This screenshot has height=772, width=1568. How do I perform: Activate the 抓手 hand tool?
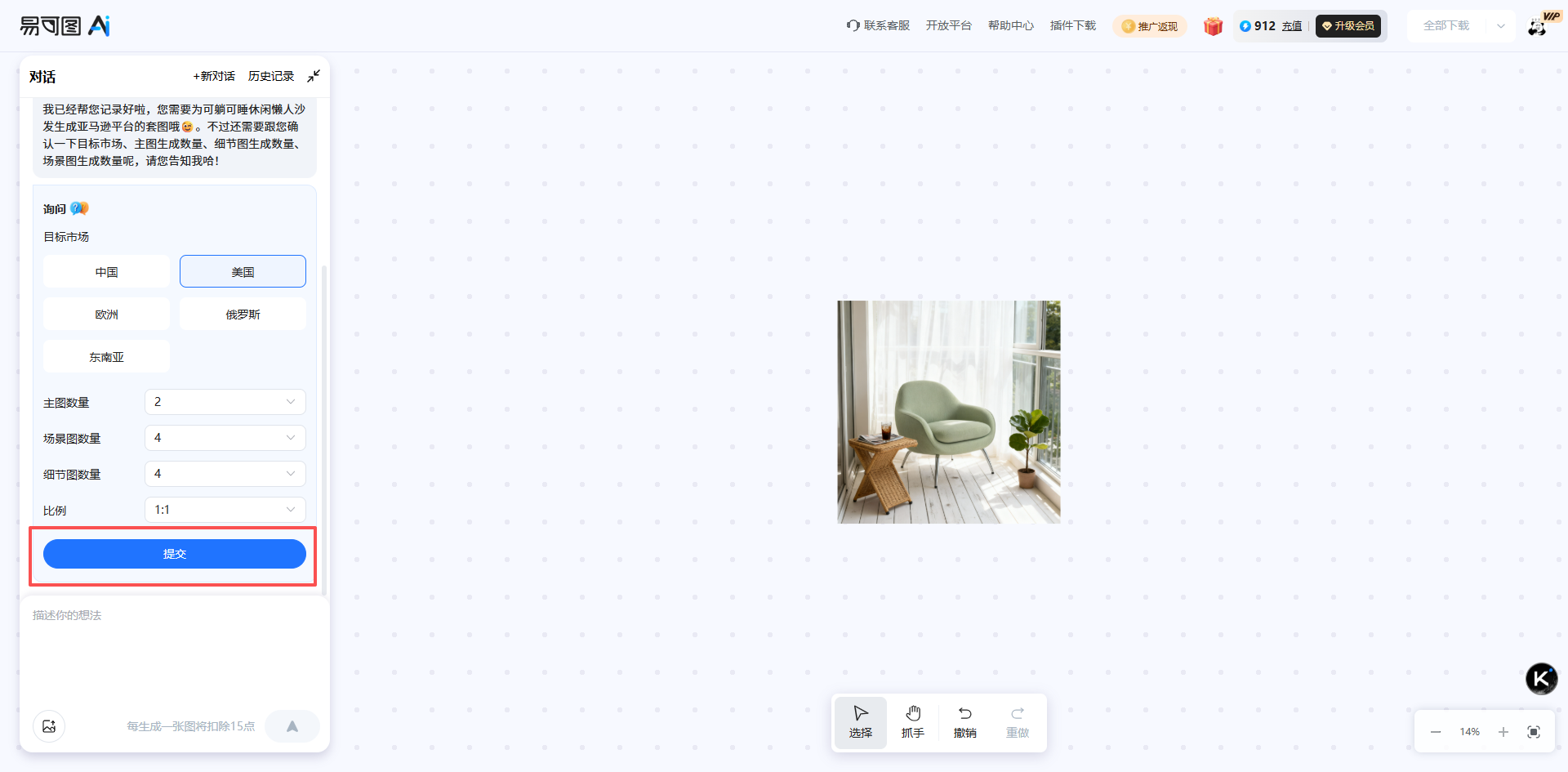[x=913, y=722]
